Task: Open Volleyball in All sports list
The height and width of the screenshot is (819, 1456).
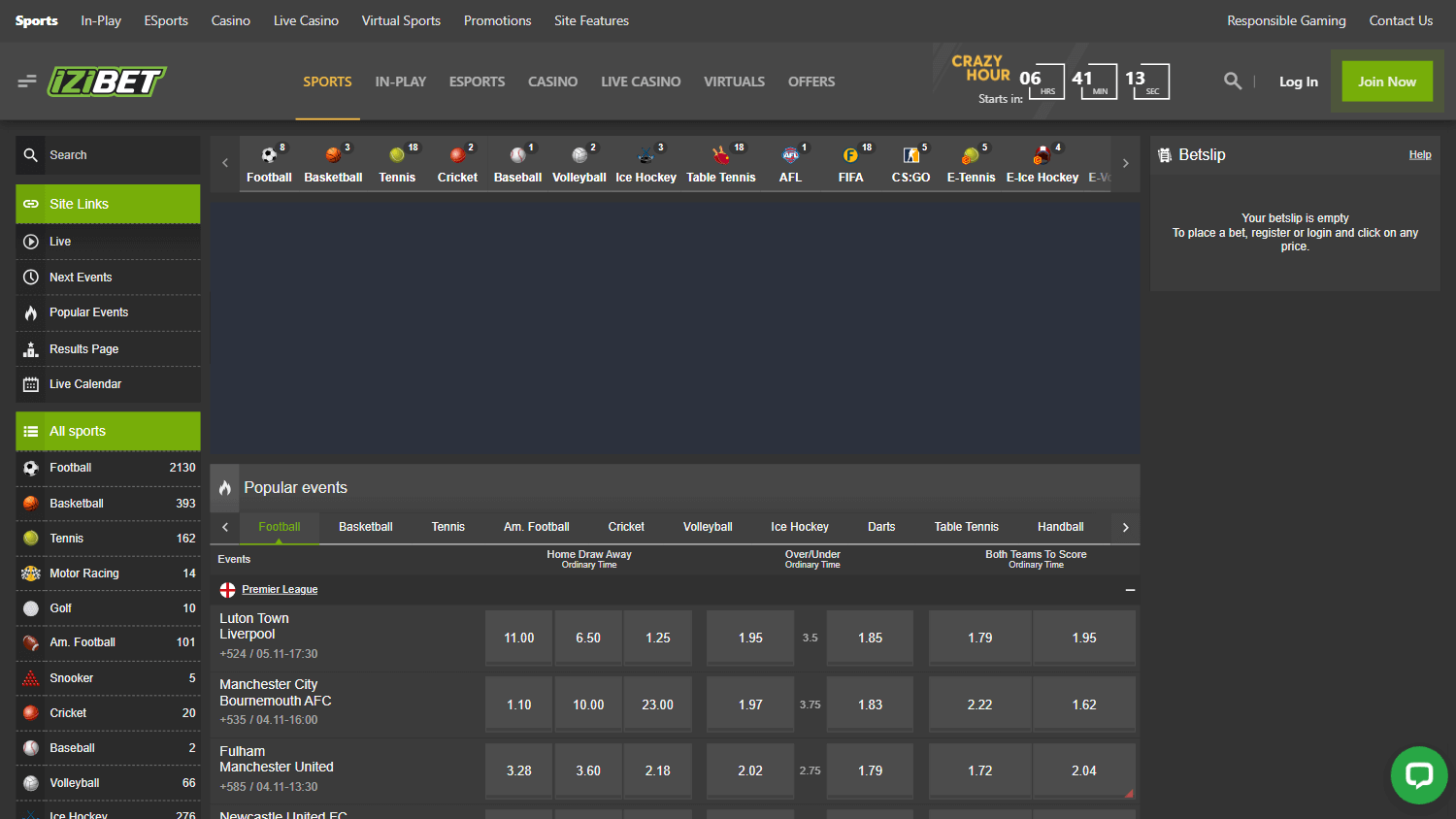Action: 108,783
